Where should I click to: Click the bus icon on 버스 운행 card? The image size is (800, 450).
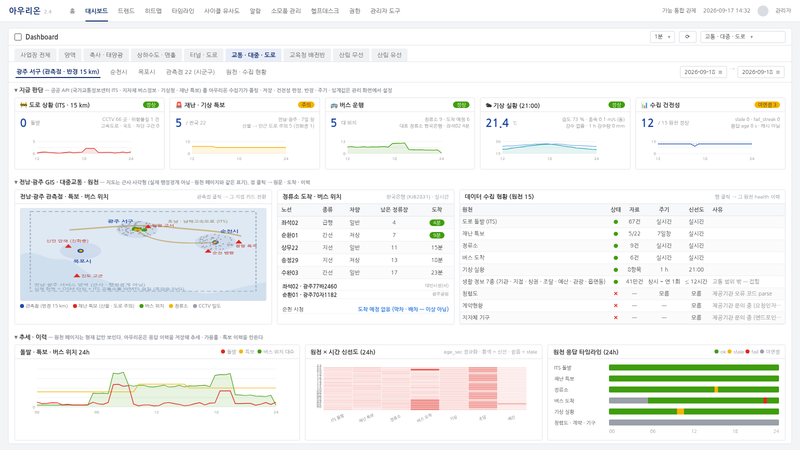[x=334, y=105]
